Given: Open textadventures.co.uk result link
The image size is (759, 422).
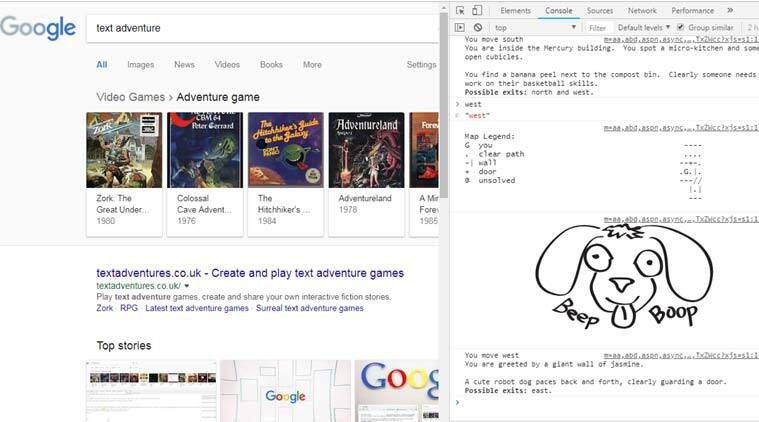Looking at the screenshot, I should (x=250, y=273).
